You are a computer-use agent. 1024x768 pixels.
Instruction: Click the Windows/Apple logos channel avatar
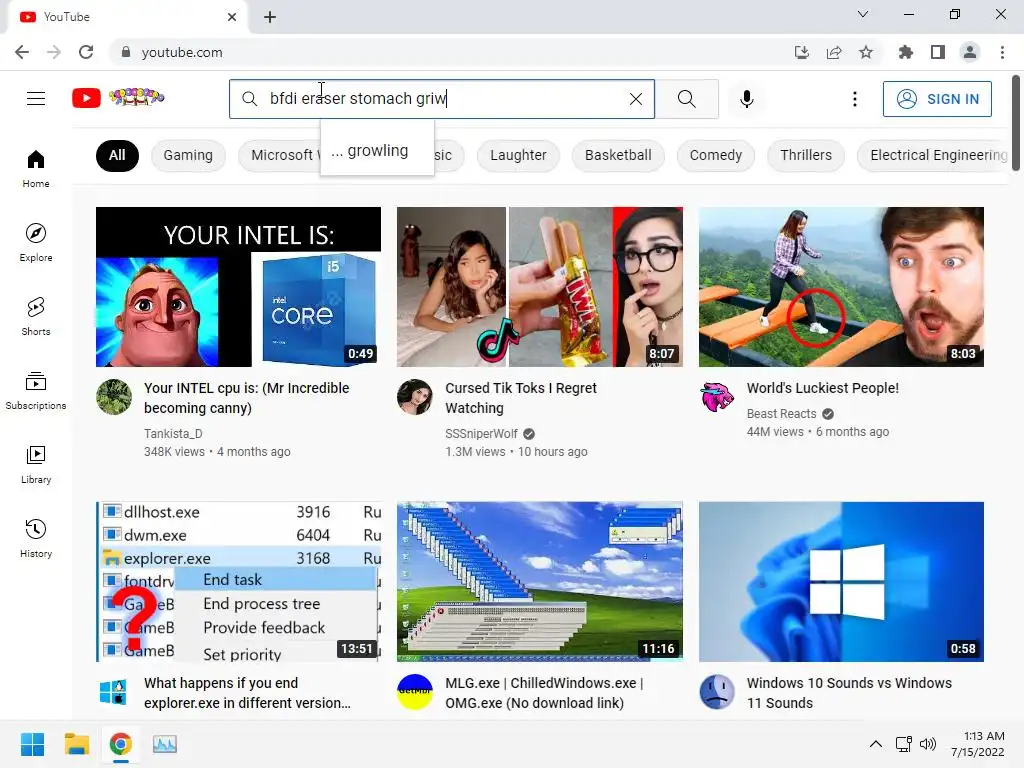click(x=114, y=692)
